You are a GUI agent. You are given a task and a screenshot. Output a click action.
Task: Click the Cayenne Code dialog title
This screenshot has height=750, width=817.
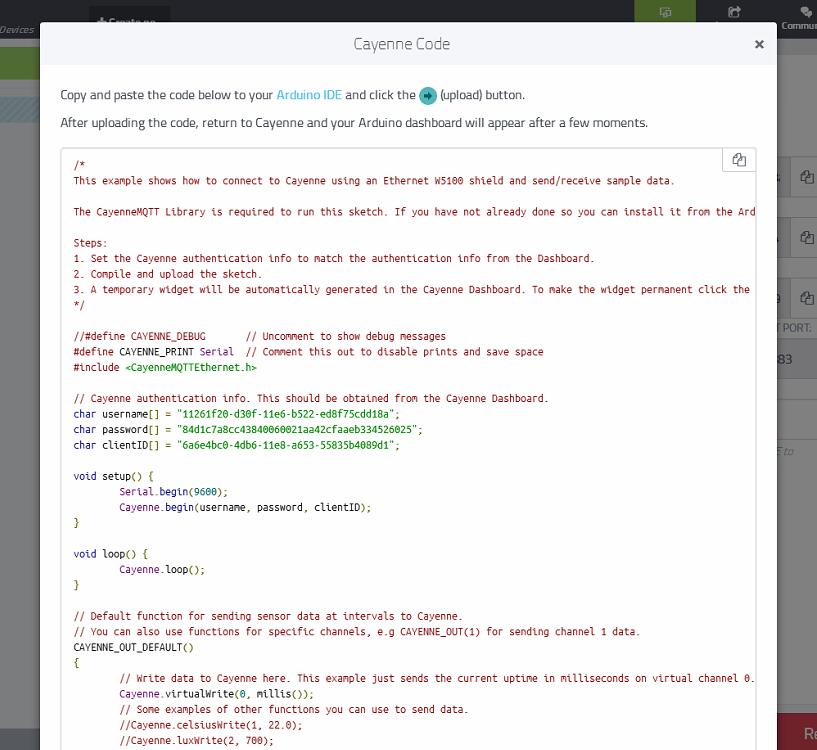[402, 44]
